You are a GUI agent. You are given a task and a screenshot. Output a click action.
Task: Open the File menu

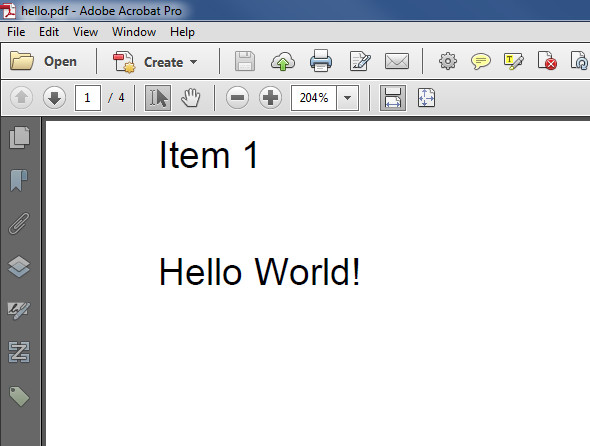[16, 32]
